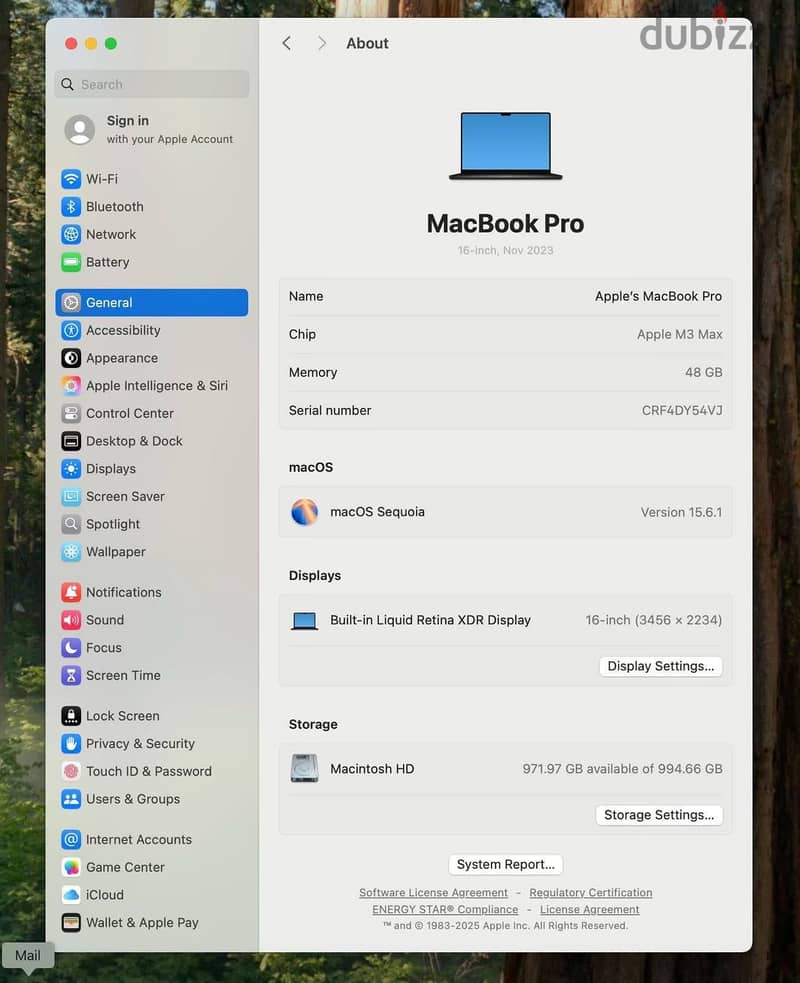Open Storage Settings button
The image size is (800, 983).
659,814
